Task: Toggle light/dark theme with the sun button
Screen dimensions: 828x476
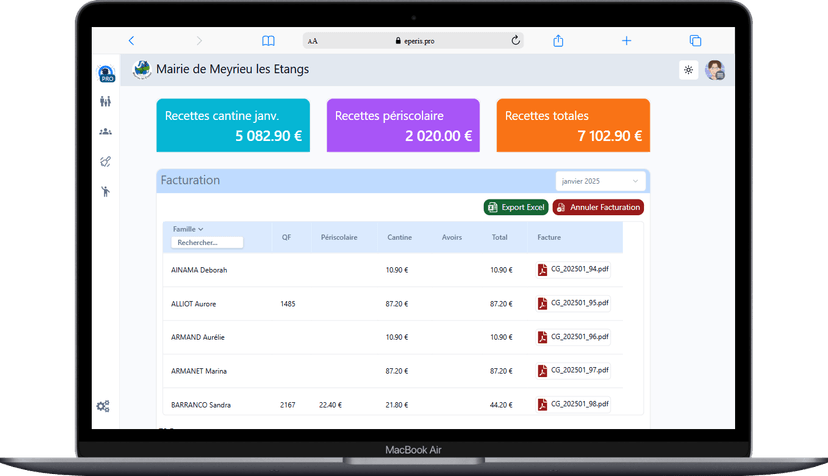Action: [688, 70]
